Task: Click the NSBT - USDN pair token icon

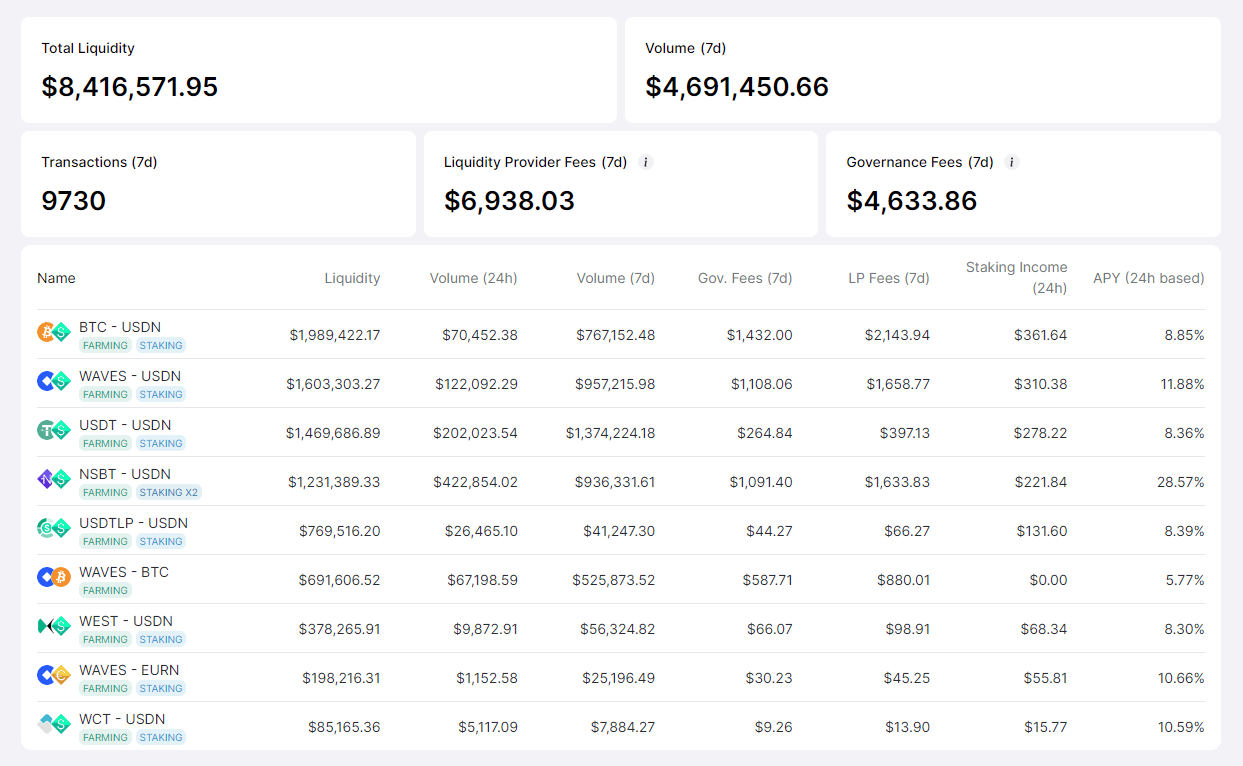Action: (x=54, y=479)
